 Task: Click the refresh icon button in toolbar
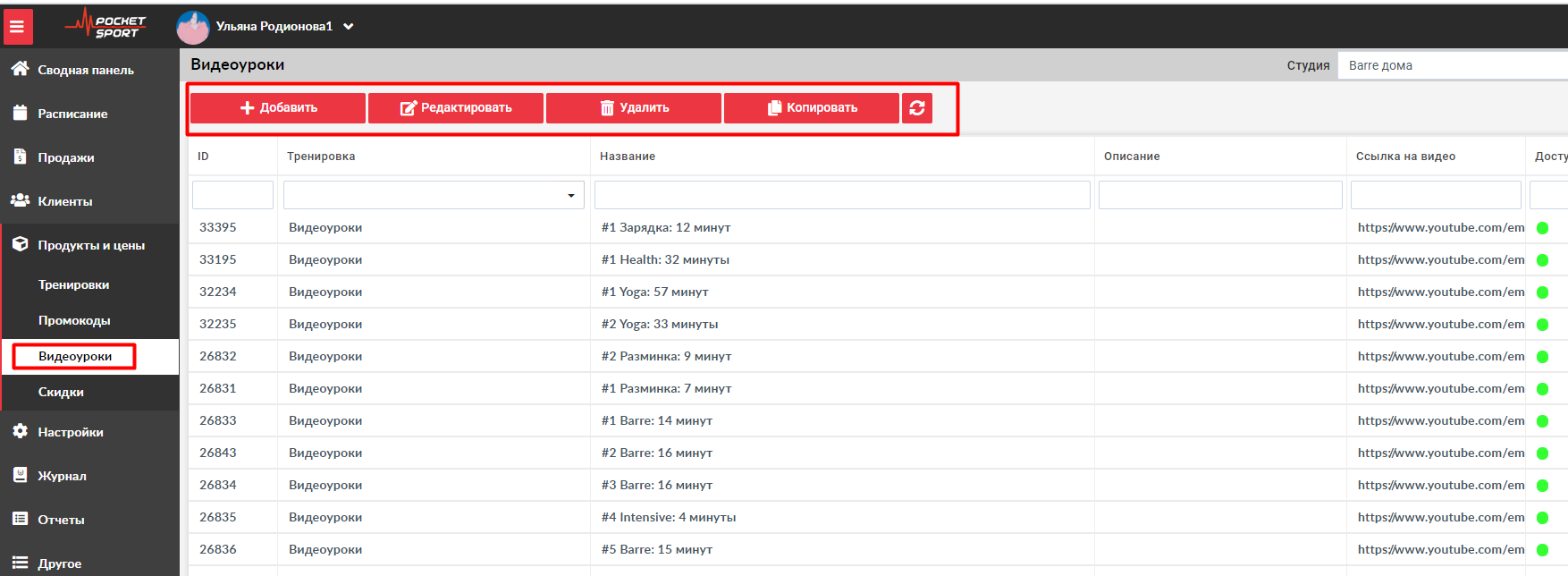916,108
